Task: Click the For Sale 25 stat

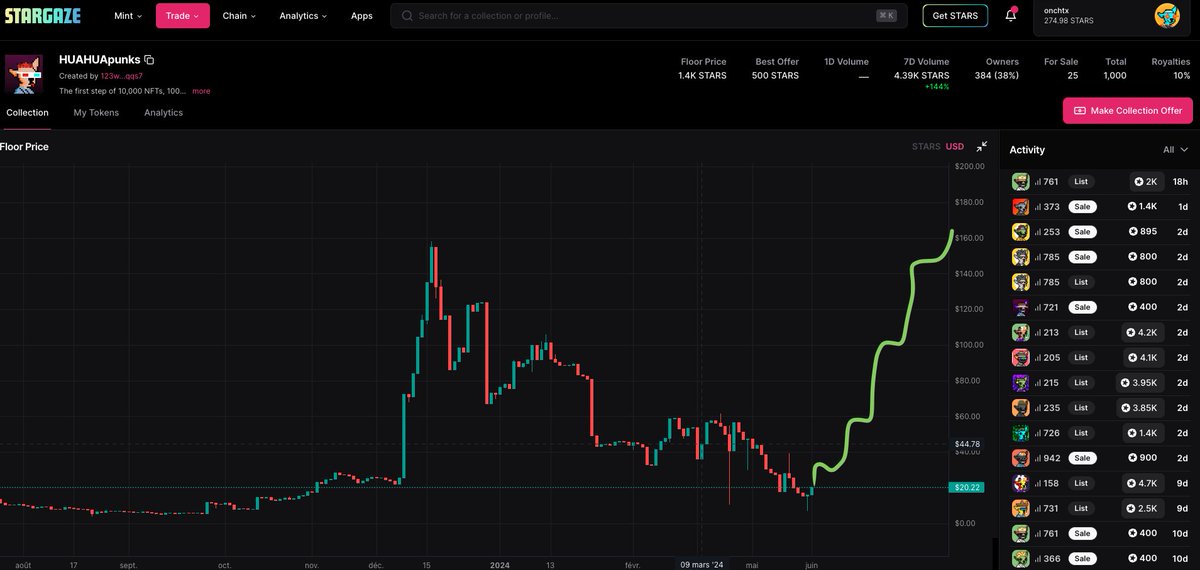Action: click(x=1061, y=69)
